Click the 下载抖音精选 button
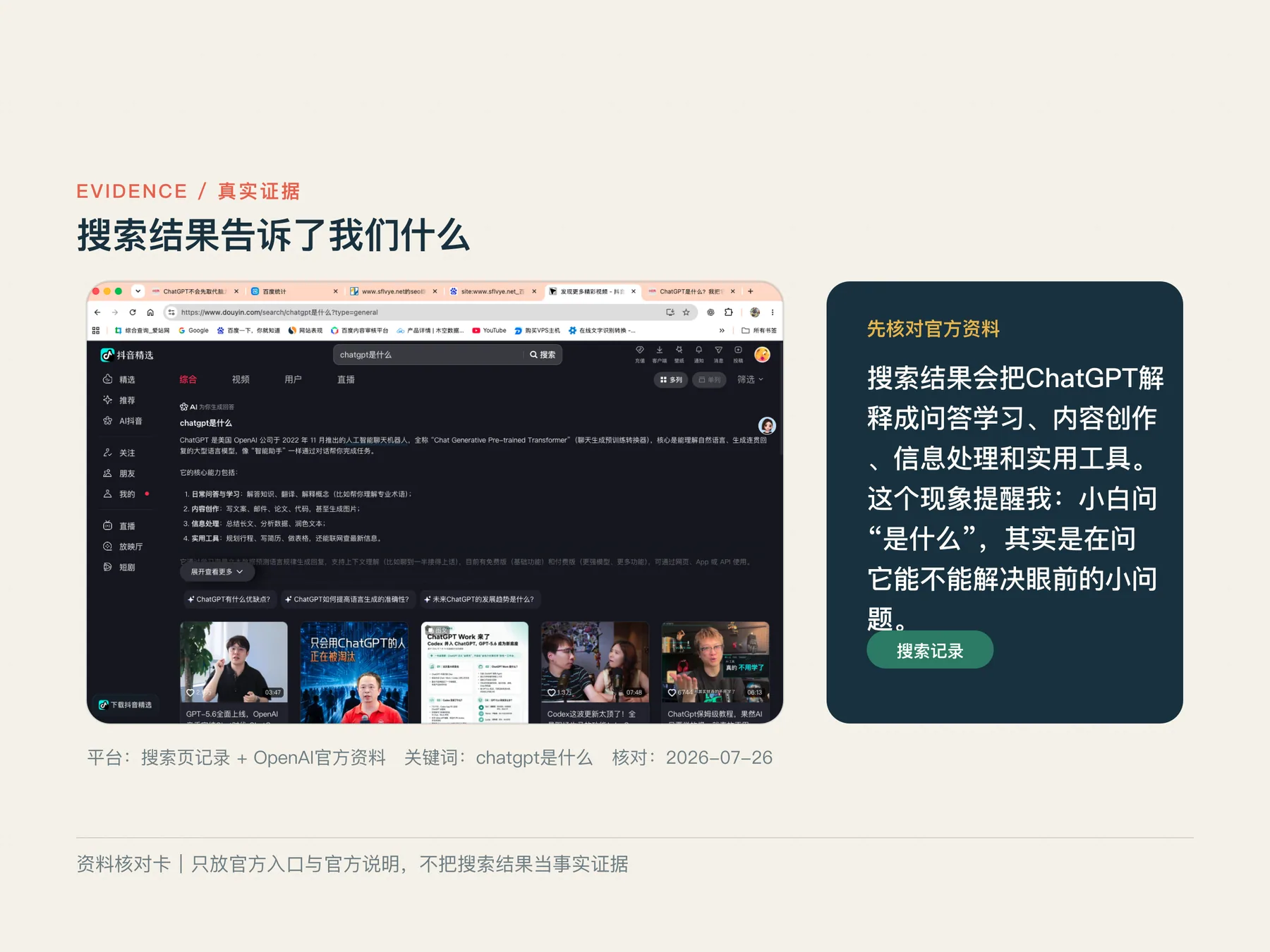The height and width of the screenshot is (952, 1270). (x=126, y=704)
